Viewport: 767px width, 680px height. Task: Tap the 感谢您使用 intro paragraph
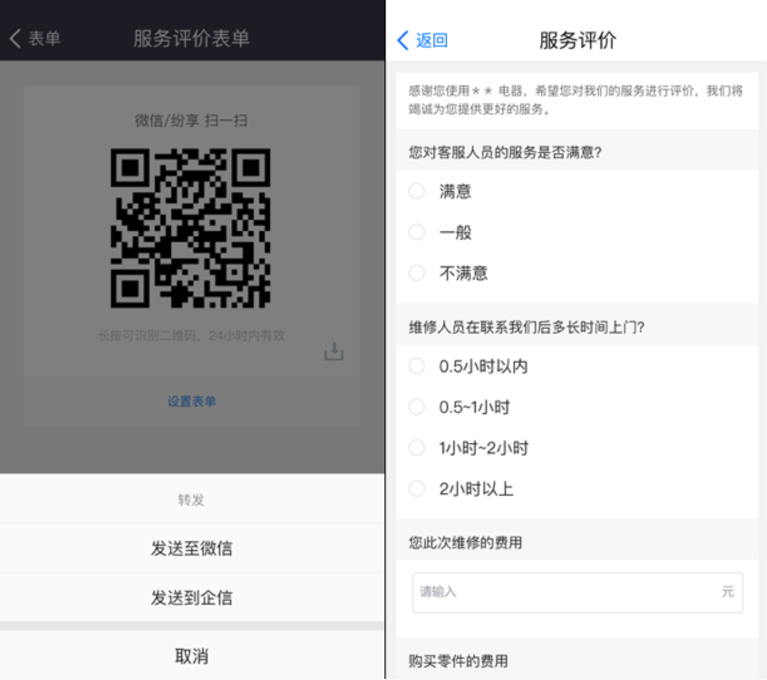(576, 100)
